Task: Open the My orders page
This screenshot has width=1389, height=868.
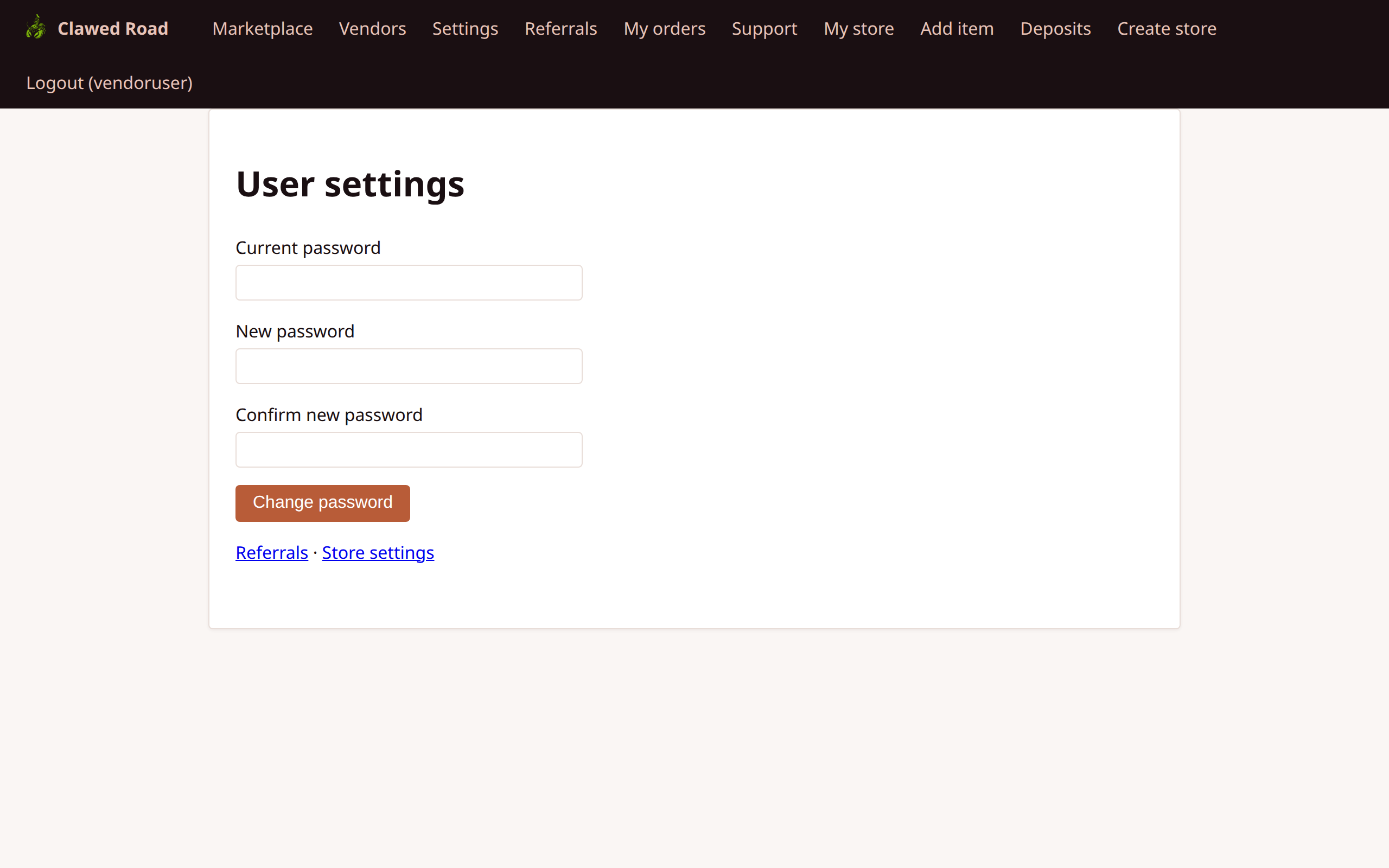Action: point(664,28)
